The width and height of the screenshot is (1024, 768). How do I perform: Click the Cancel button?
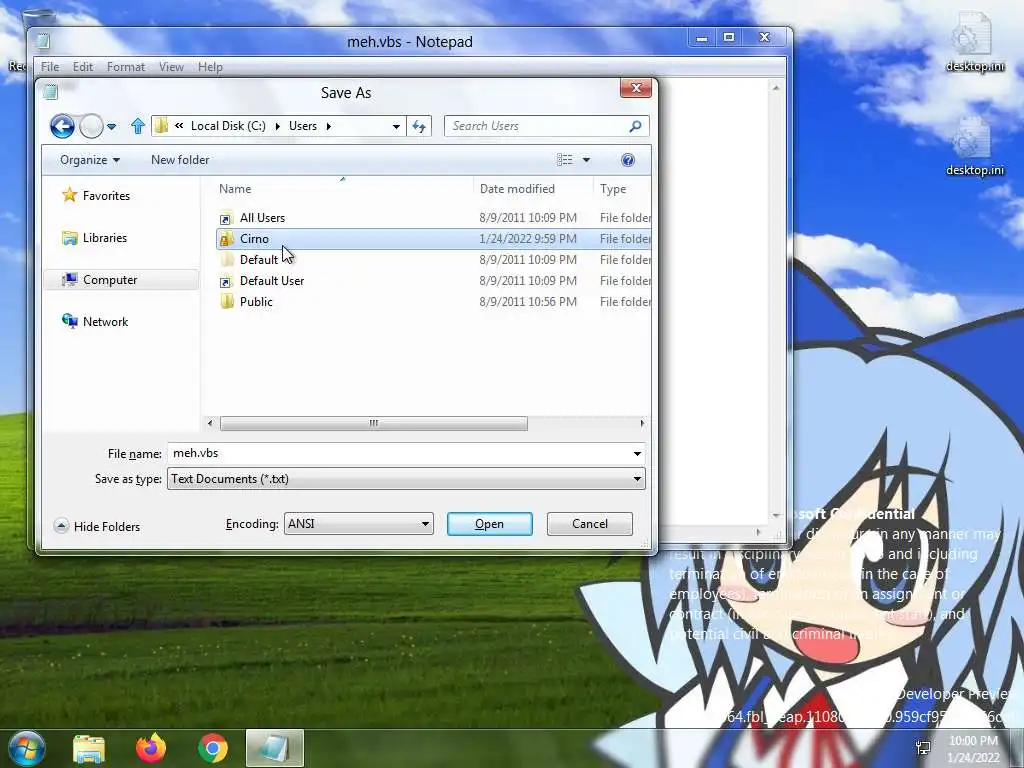coord(590,524)
